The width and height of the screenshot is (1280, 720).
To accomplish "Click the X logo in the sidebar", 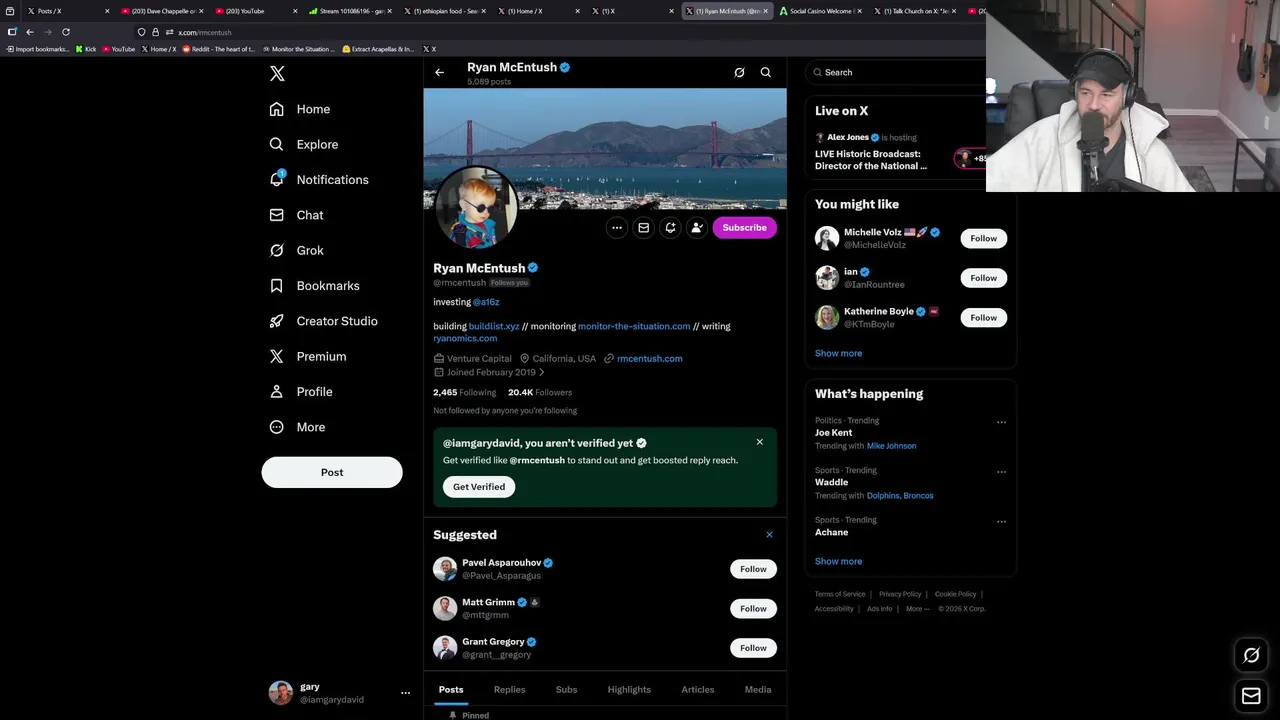I will [x=277, y=73].
